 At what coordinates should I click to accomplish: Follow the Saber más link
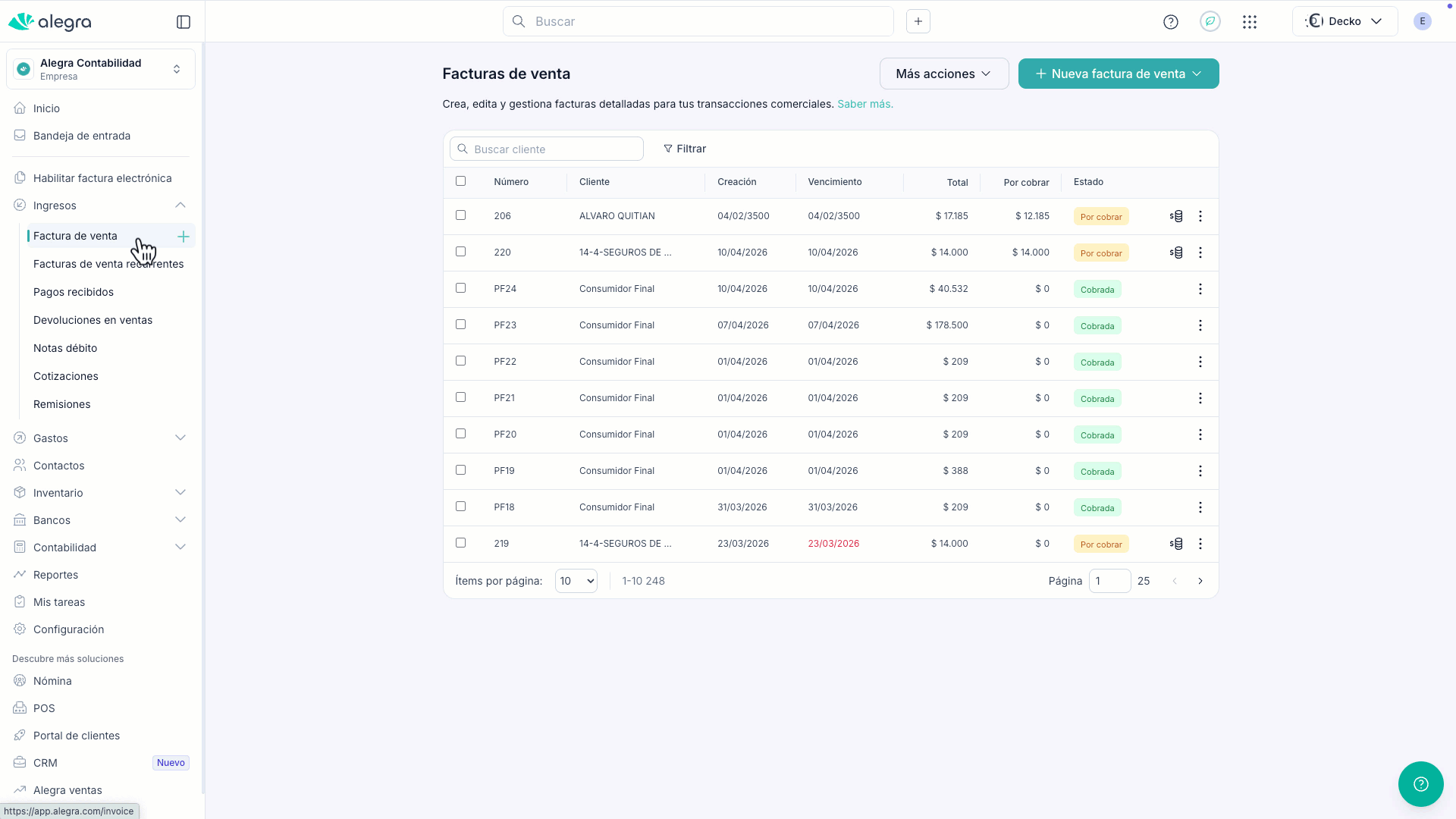click(864, 104)
